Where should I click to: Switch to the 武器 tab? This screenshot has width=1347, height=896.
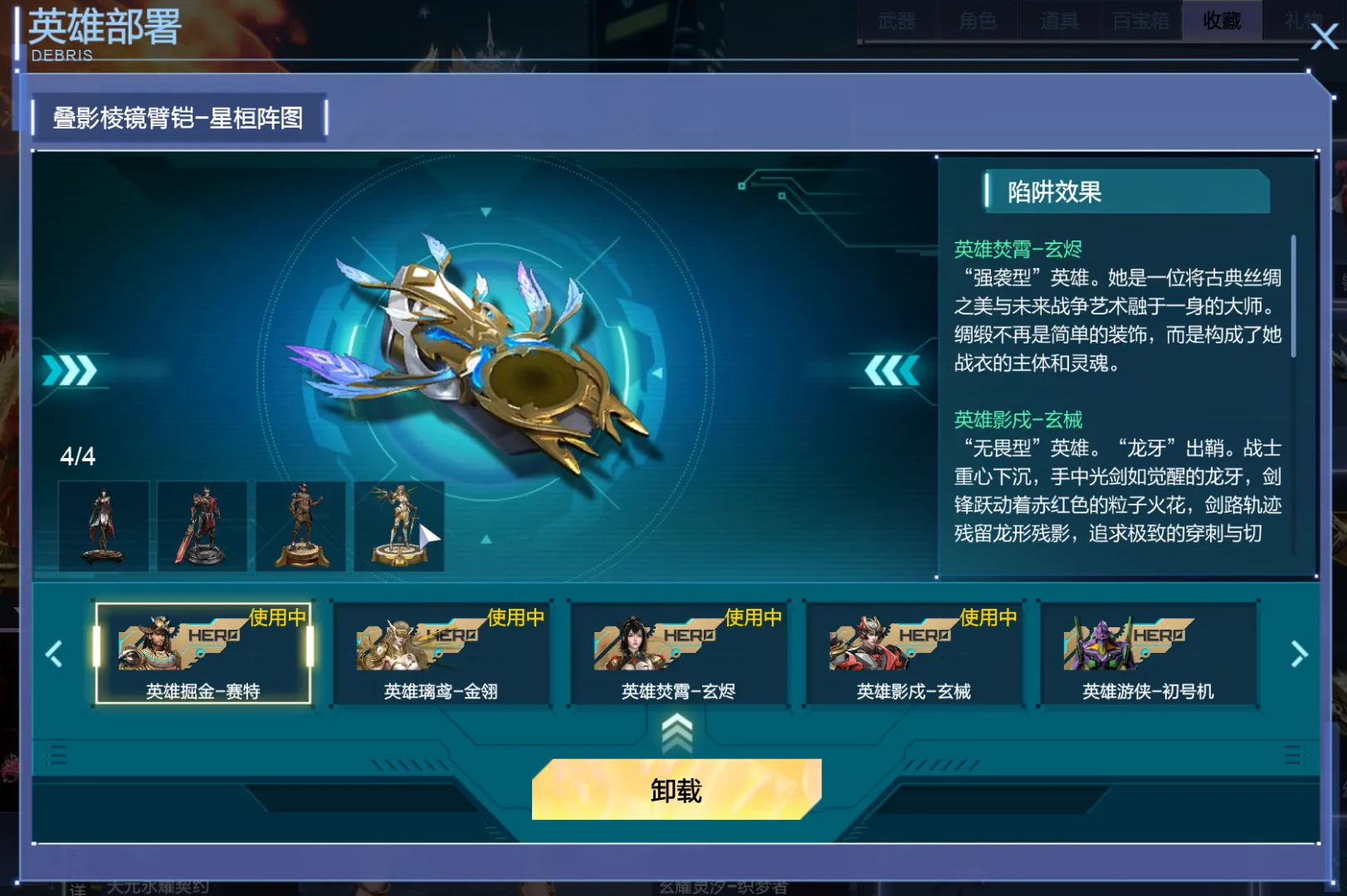(x=897, y=20)
